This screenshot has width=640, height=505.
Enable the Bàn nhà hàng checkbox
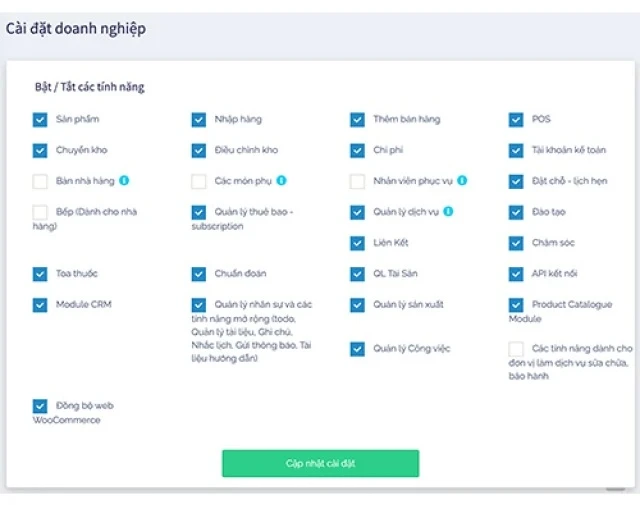(x=40, y=182)
